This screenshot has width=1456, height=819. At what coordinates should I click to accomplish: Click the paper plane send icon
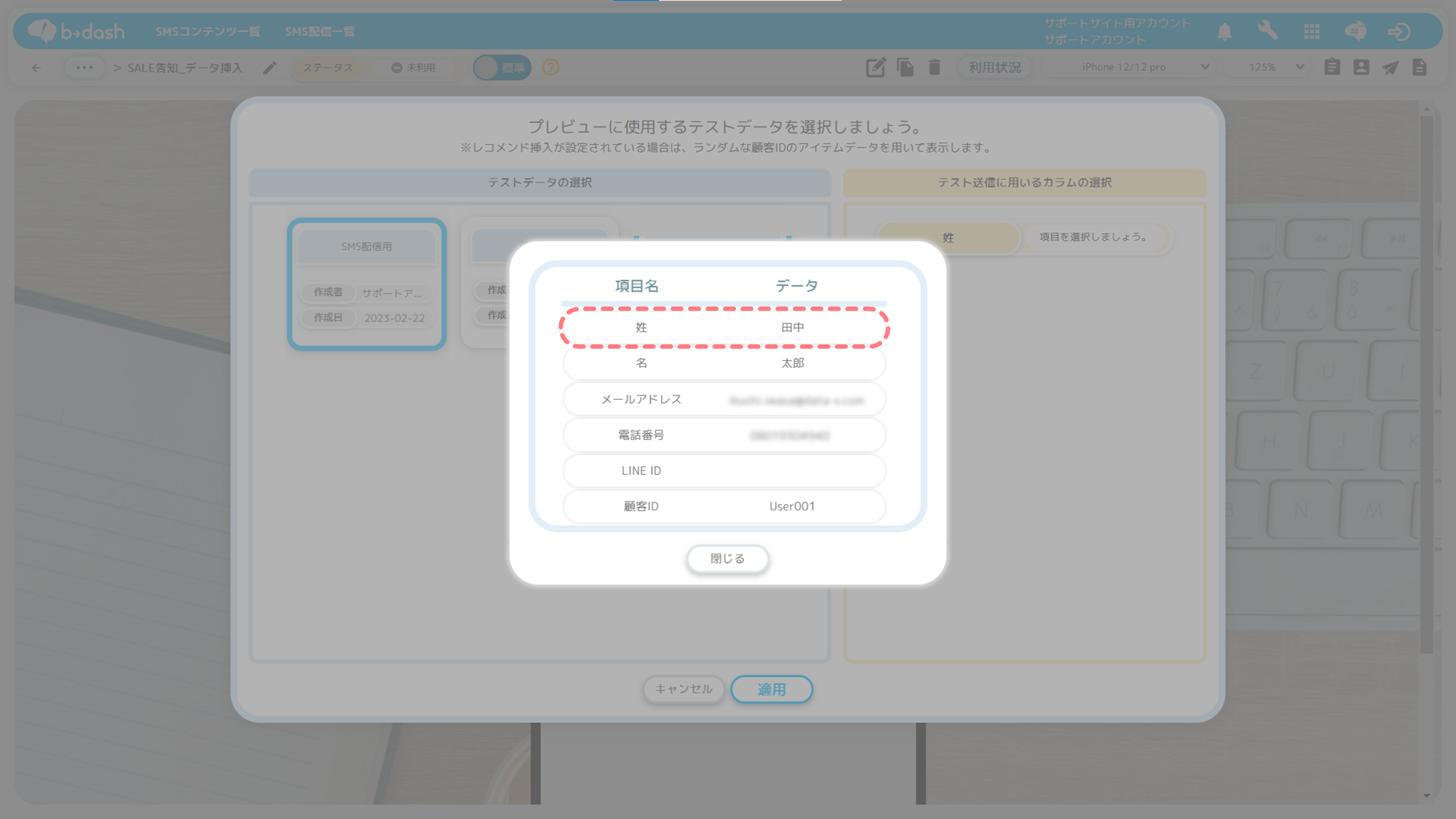(x=1390, y=68)
